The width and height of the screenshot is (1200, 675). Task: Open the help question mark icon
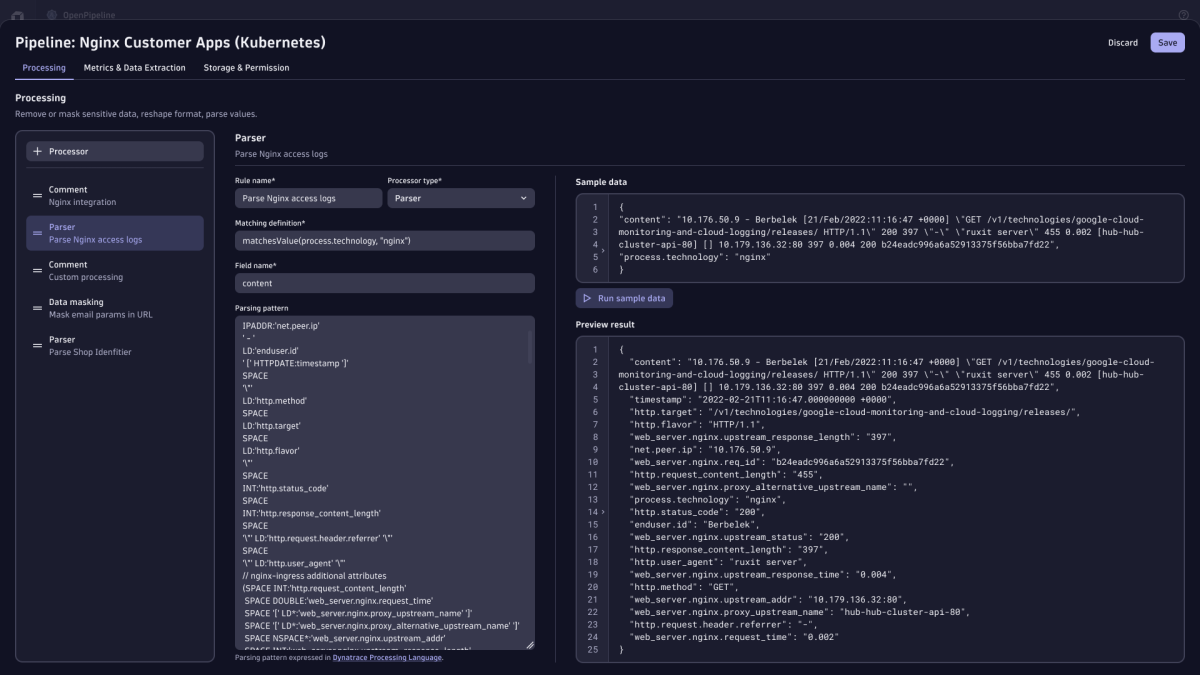point(1183,14)
